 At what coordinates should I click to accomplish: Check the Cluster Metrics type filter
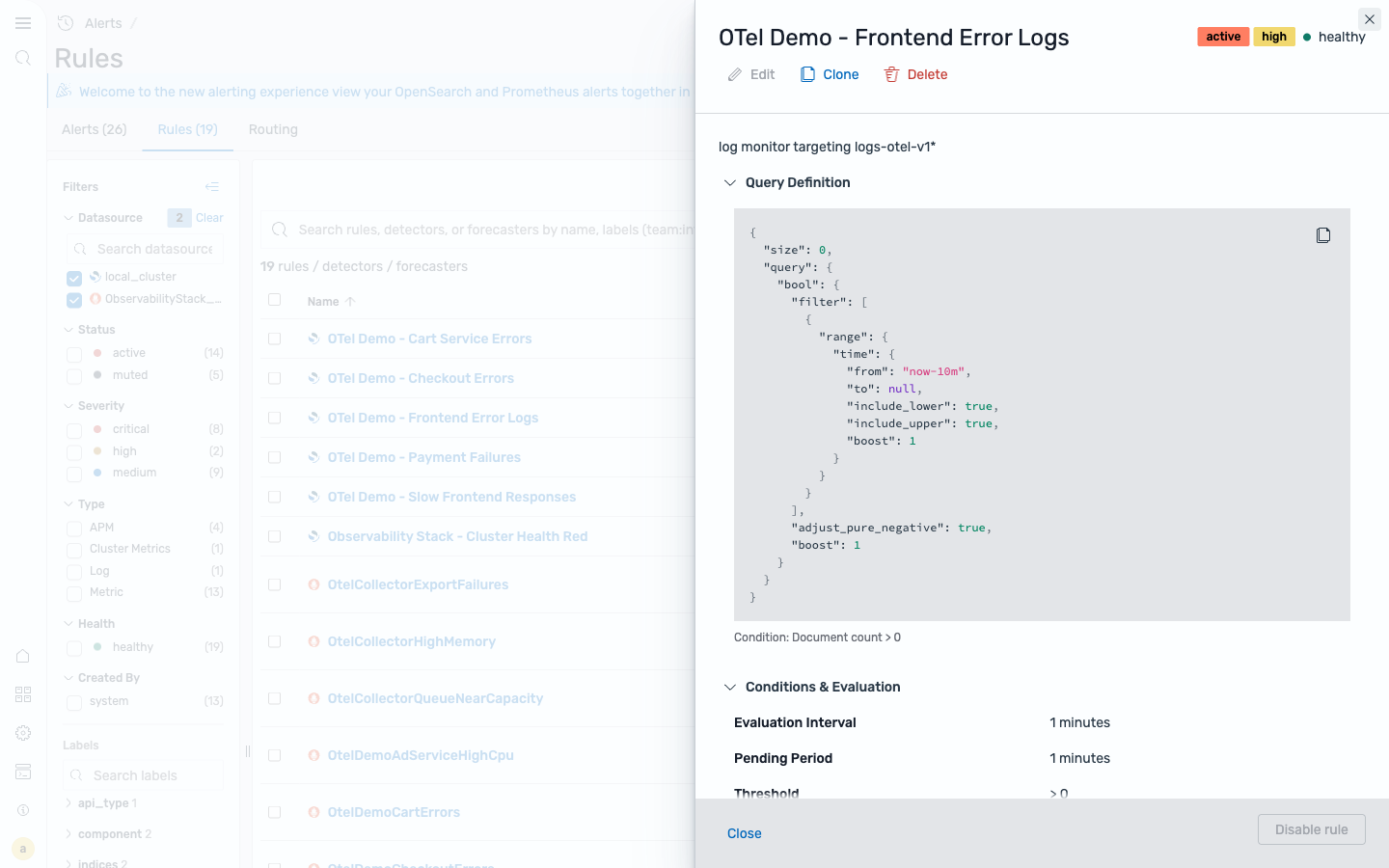(74, 550)
